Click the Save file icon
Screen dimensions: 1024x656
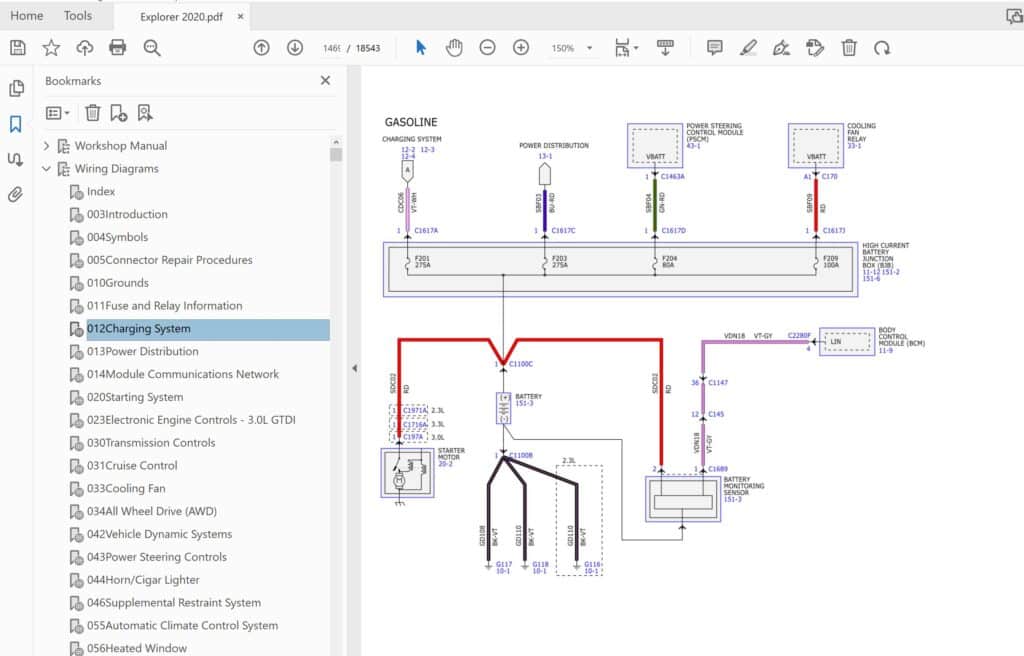point(17,48)
